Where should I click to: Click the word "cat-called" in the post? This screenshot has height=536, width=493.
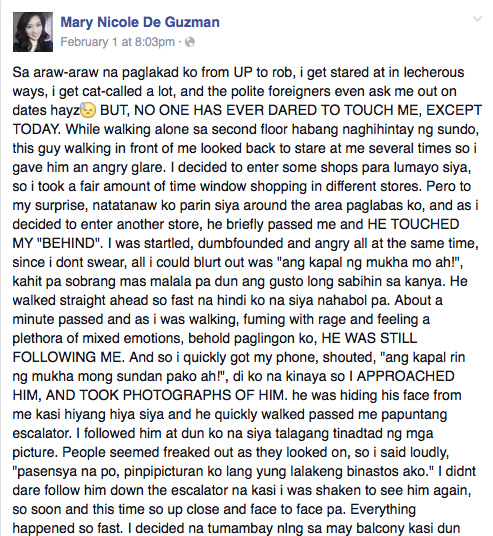coord(113,91)
